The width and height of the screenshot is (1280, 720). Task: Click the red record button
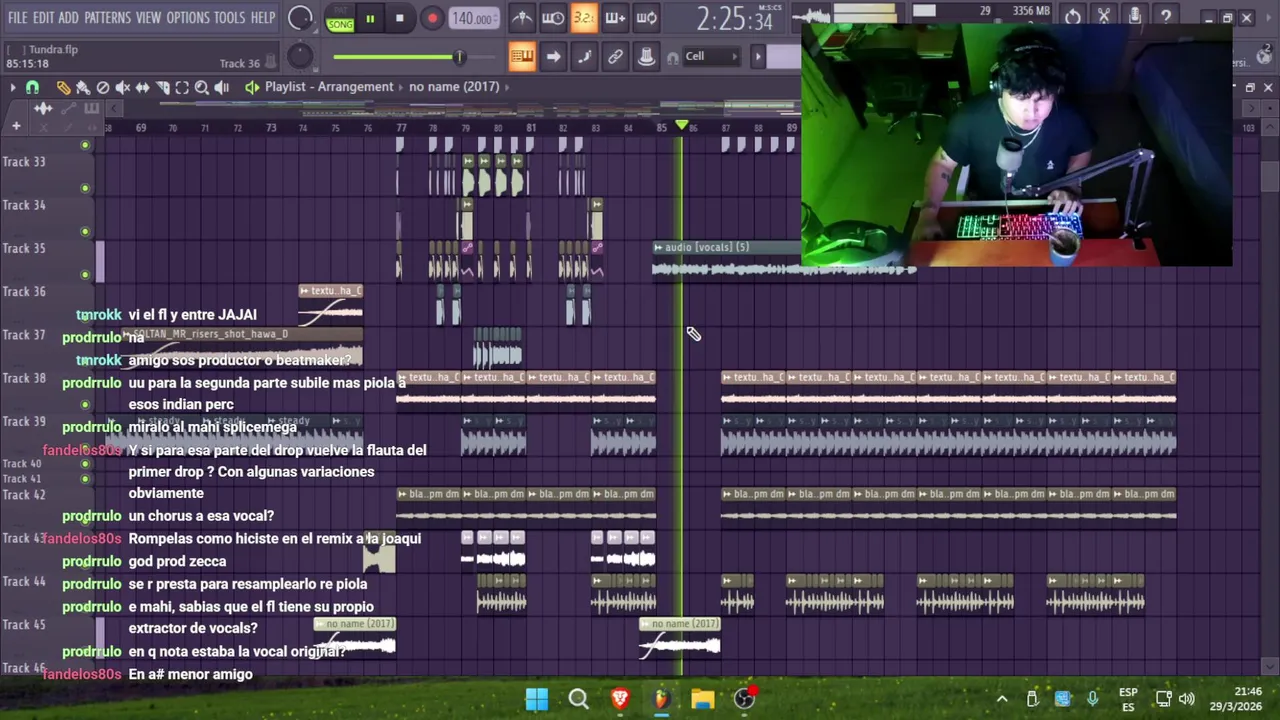(432, 18)
